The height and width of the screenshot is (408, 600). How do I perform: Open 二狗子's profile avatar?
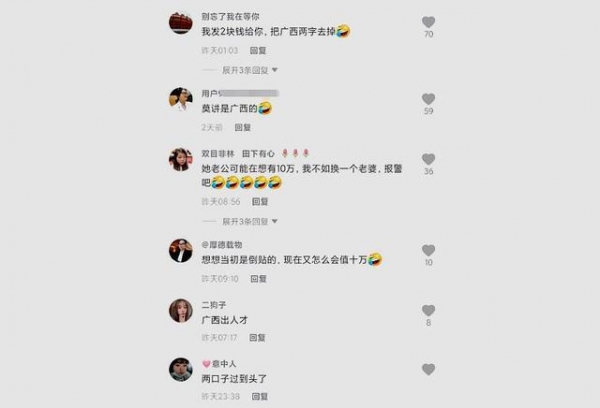tap(181, 311)
